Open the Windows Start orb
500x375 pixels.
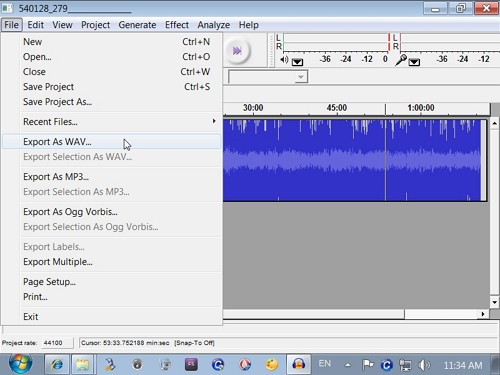coord(20,364)
